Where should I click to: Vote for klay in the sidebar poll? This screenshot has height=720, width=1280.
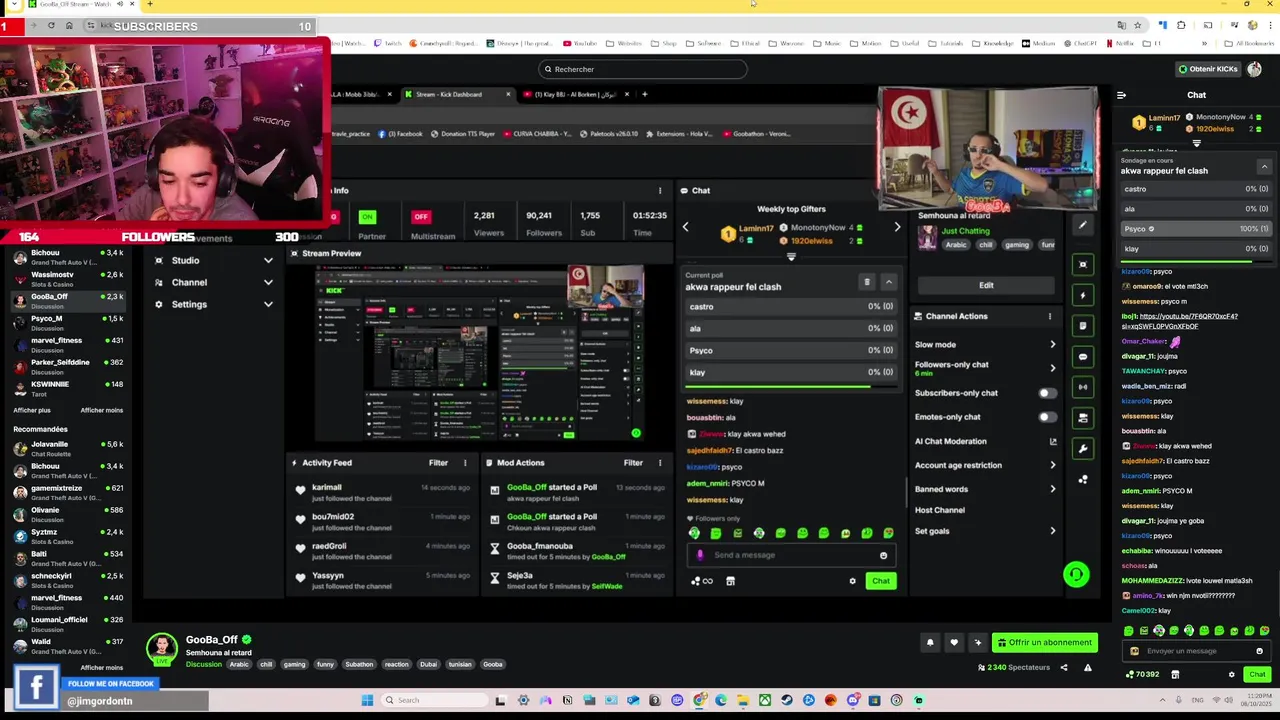pyautogui.click(x=1196, y=249)
